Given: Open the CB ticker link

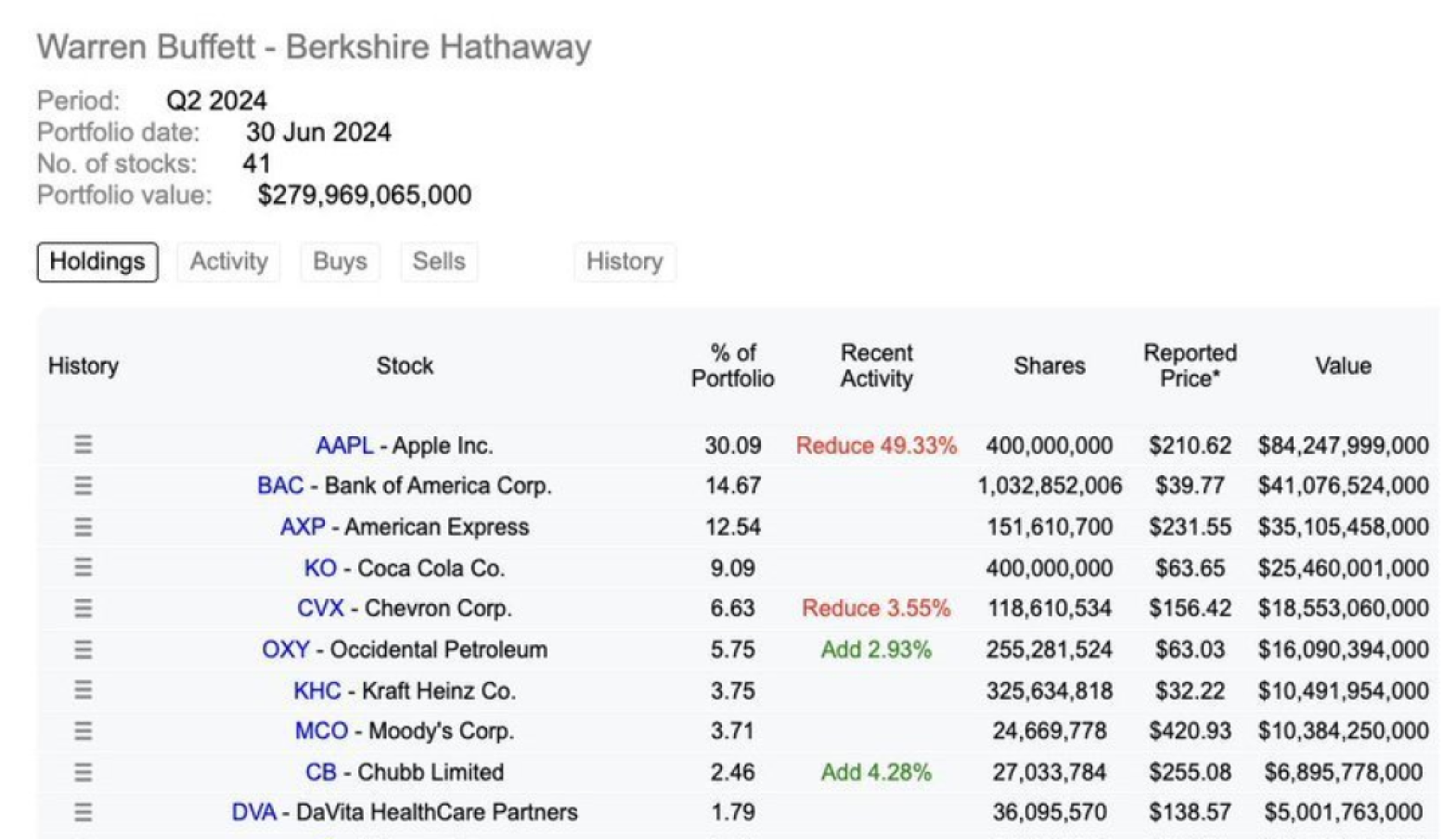Looking at the screenshot, I should [321, 772].
